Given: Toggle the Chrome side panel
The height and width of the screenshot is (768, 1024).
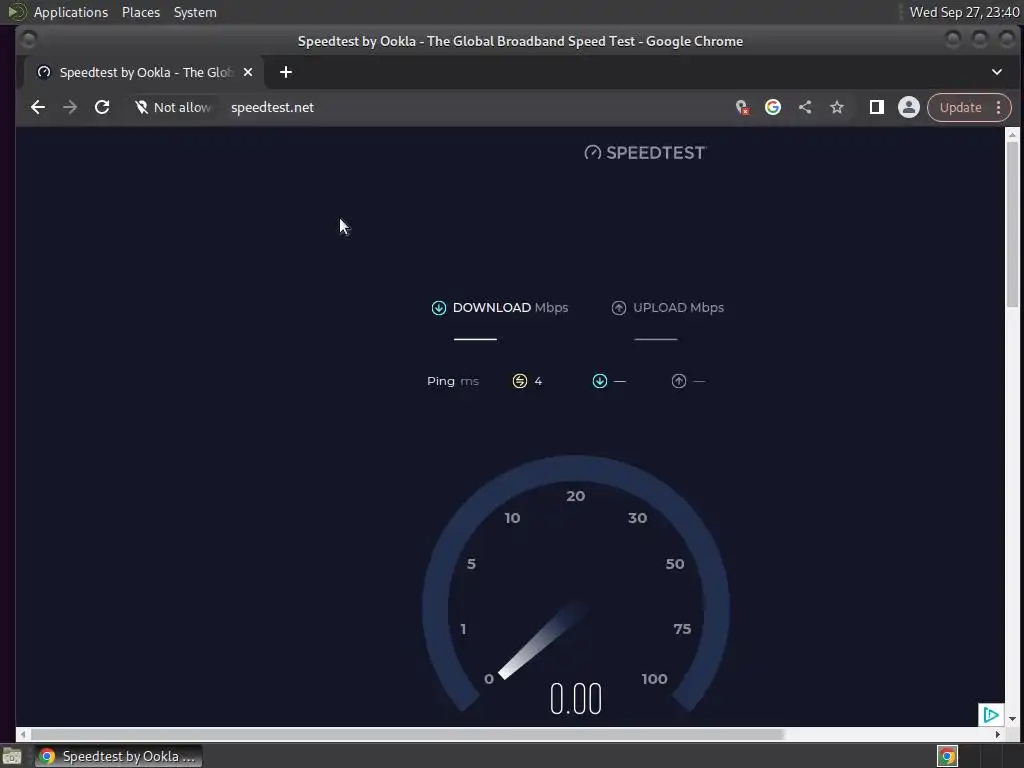Looking at the screenshot, I should [876, 107].
